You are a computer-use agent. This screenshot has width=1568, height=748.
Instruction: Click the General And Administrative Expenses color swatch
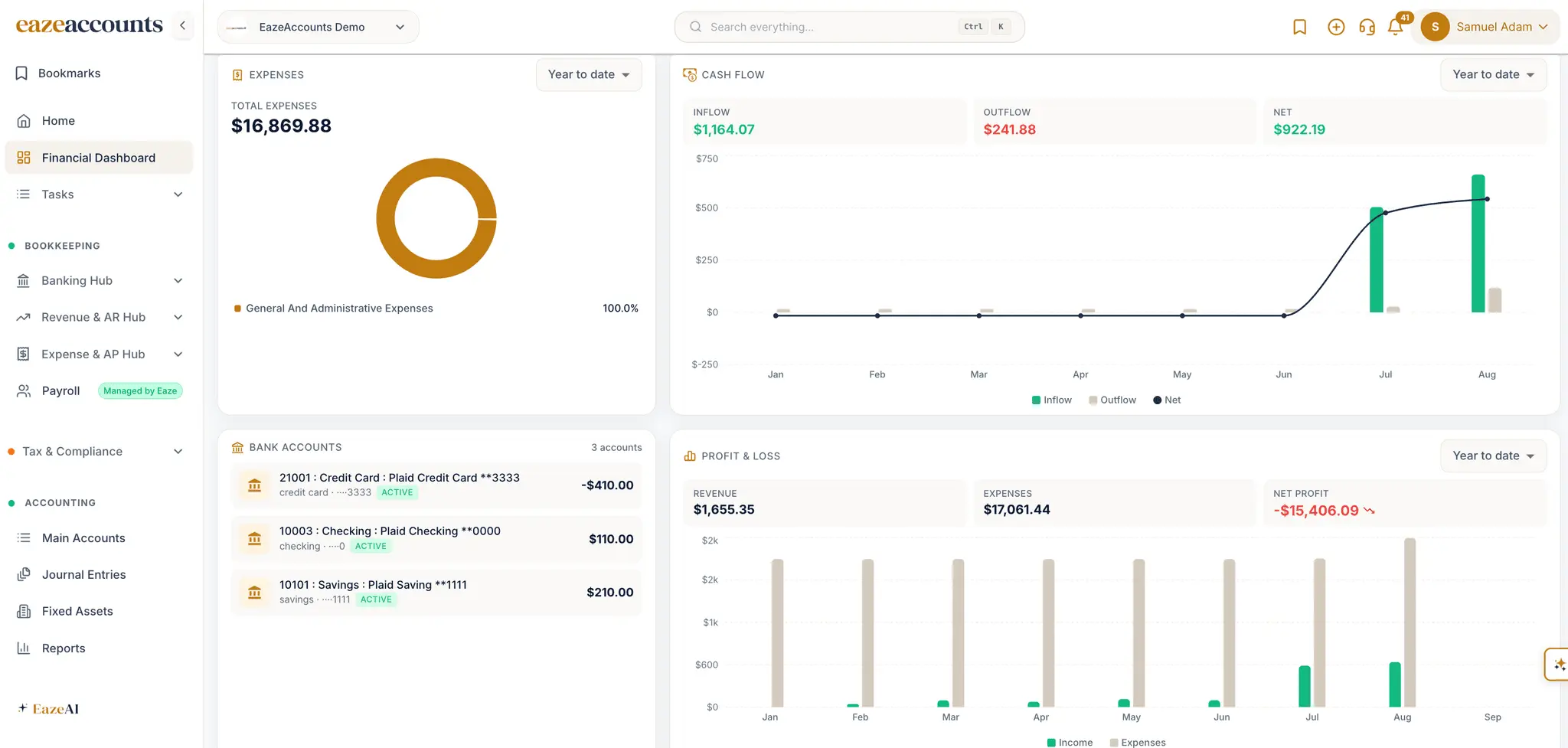pos(237,309)
